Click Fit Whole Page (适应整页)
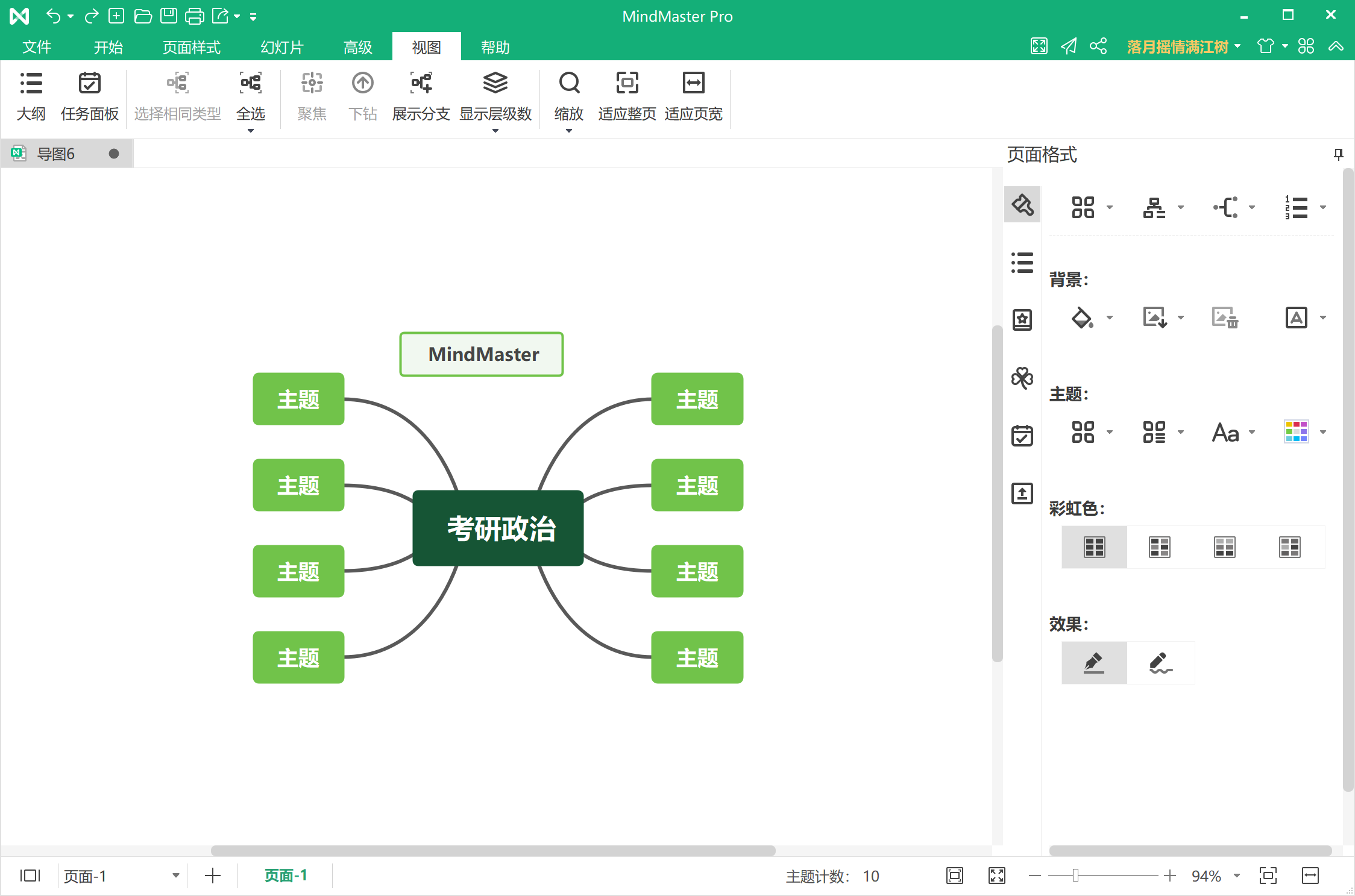This screenshot has width=1355, height=896. tap(627, 96)
